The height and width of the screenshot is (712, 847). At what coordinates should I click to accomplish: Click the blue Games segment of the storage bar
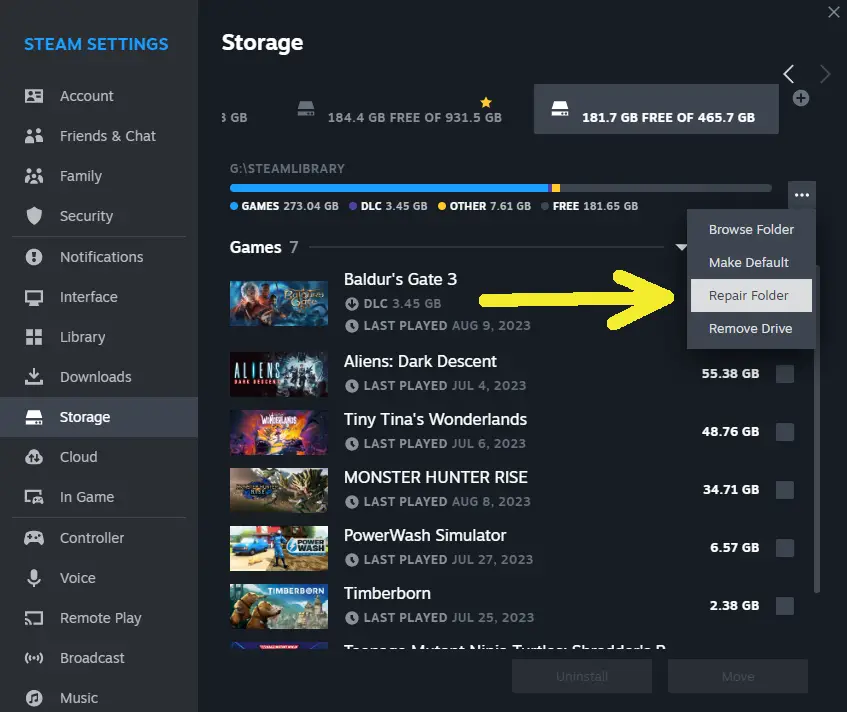[x=389, y=188]
